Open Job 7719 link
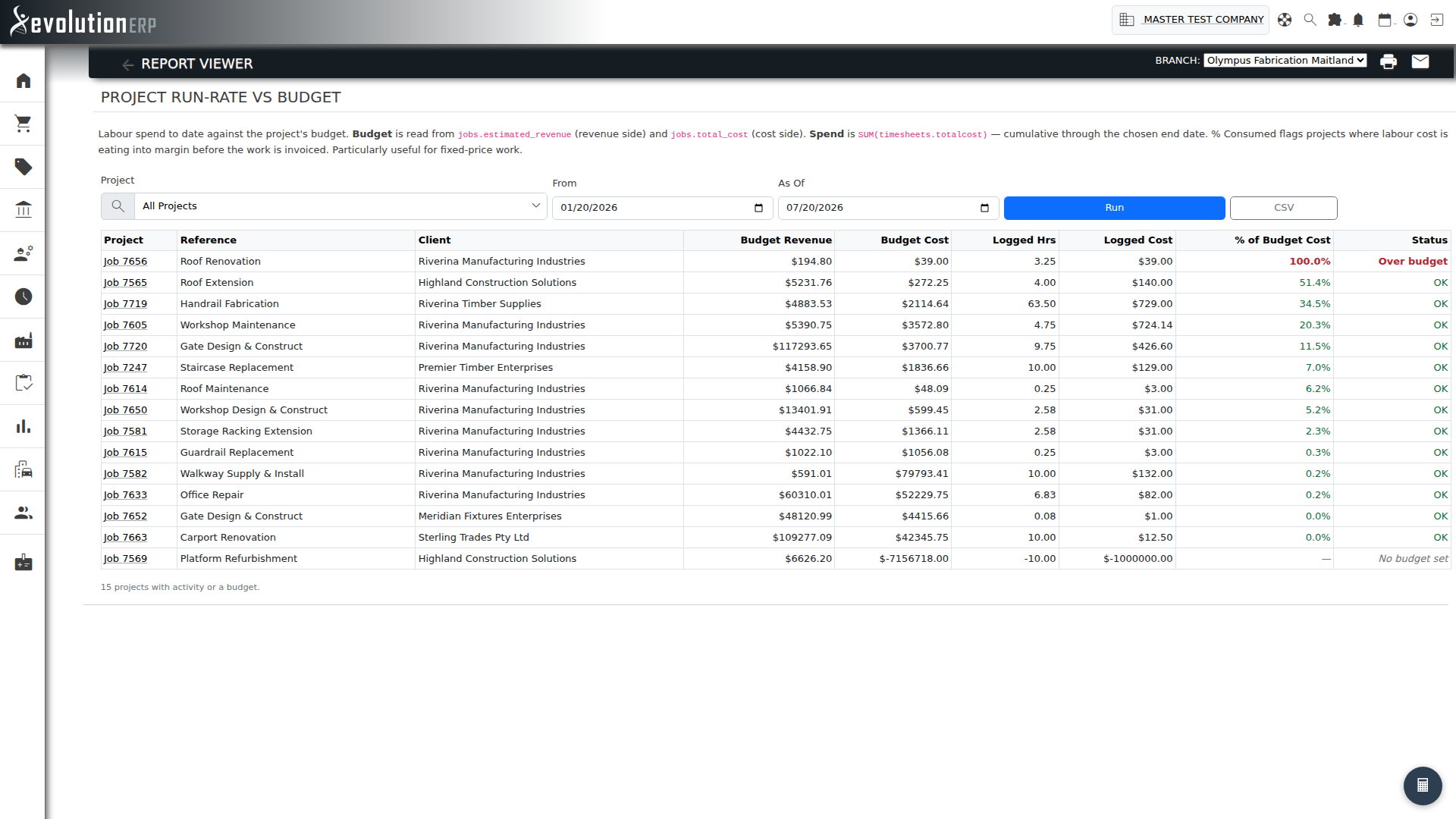This screenshot has height=819, width=1456. (125, 304)
